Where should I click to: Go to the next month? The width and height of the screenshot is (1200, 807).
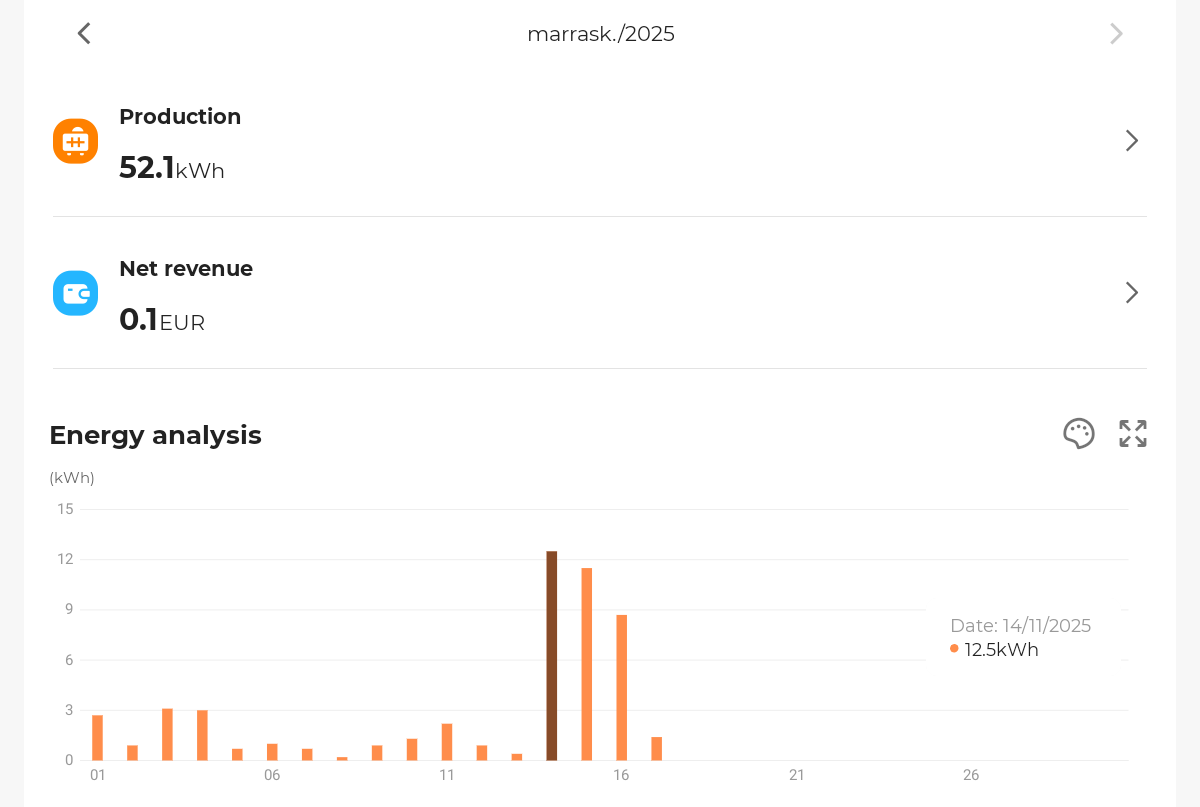tap(1116, 34)
